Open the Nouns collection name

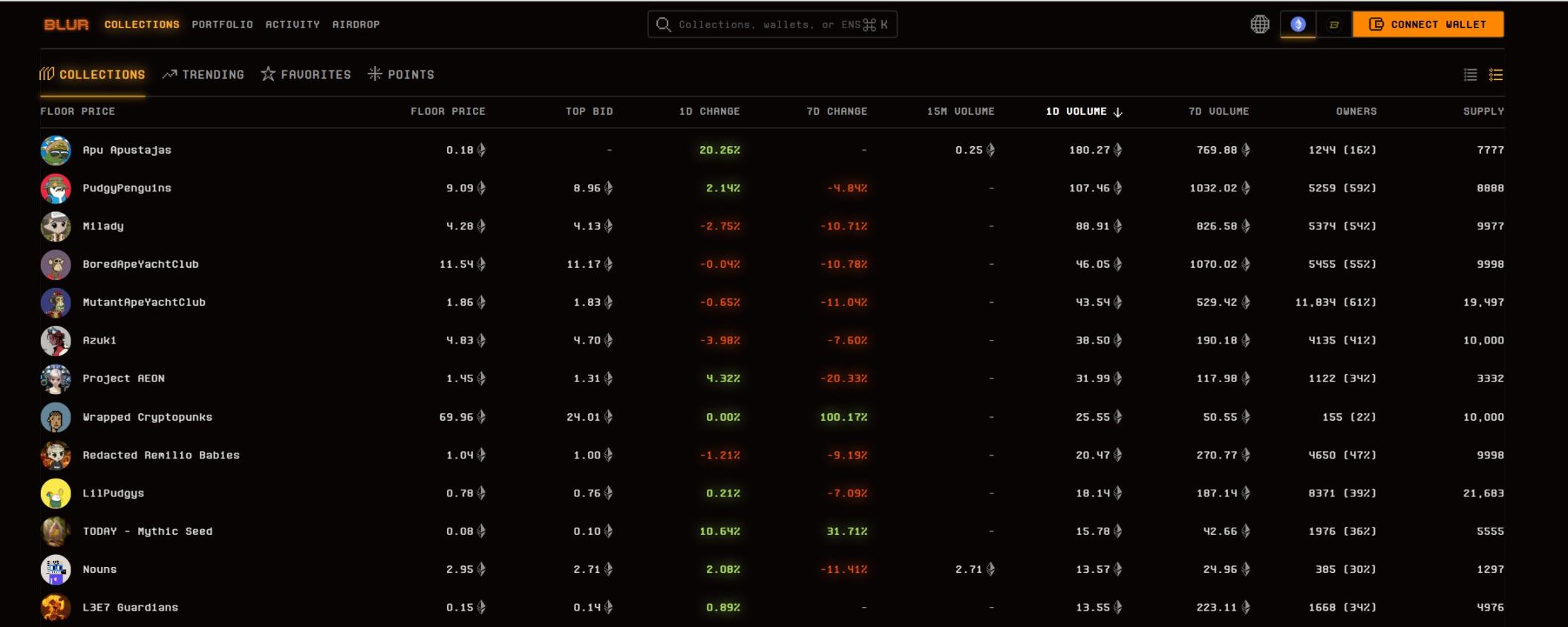click(x=100, y=569)
